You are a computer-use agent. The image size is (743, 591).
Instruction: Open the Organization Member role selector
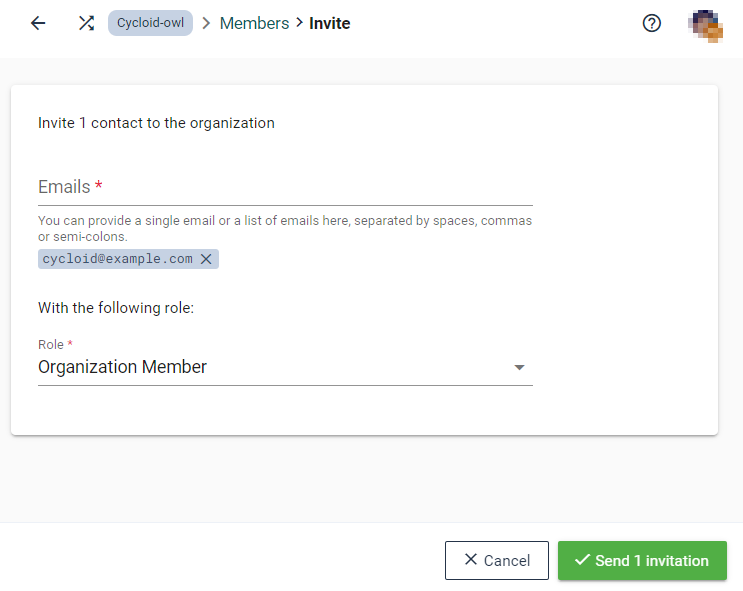[270, 367]
